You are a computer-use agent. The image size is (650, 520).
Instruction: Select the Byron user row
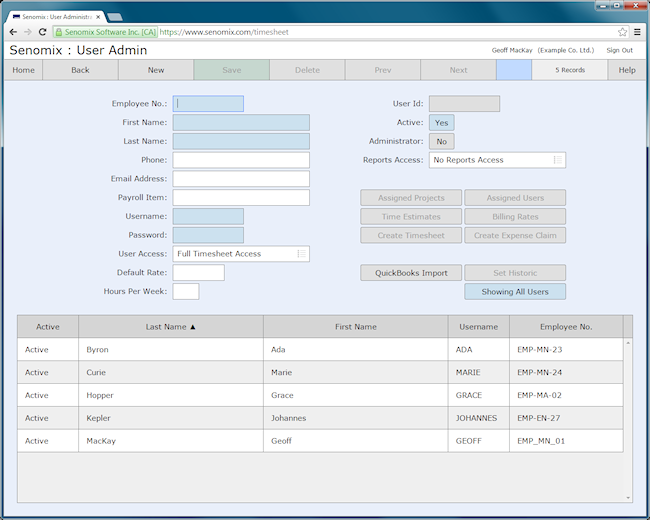[x=320, y=350]
